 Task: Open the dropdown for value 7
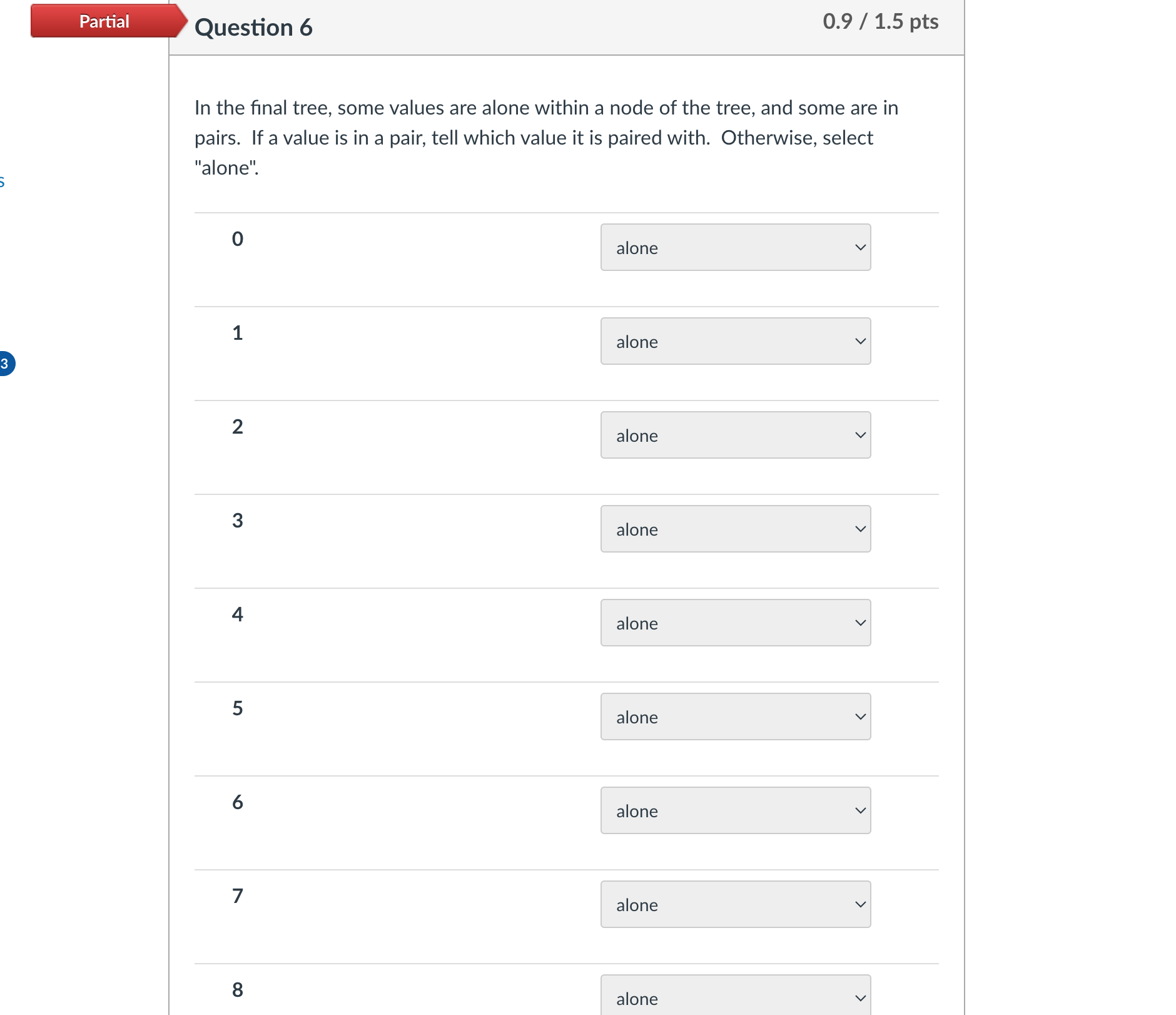pos(736,904)
